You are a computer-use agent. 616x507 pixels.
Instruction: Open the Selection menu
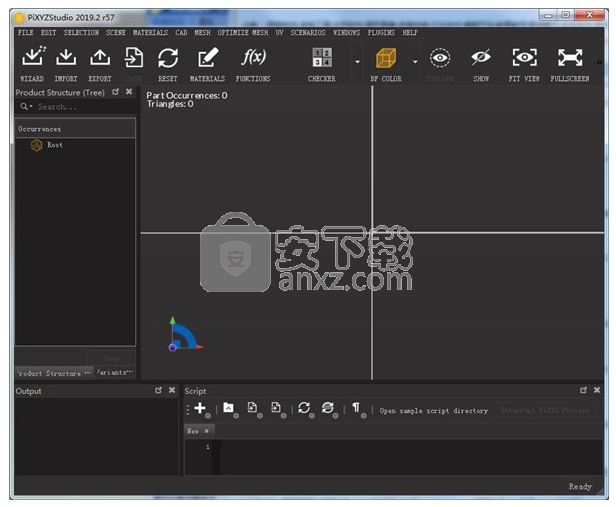point(81,32)
